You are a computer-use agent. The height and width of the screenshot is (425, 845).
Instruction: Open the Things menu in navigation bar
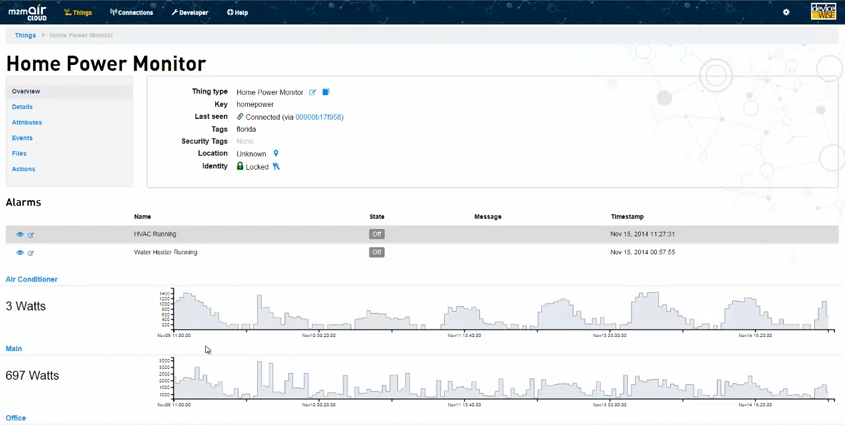[x=78, y=13]
